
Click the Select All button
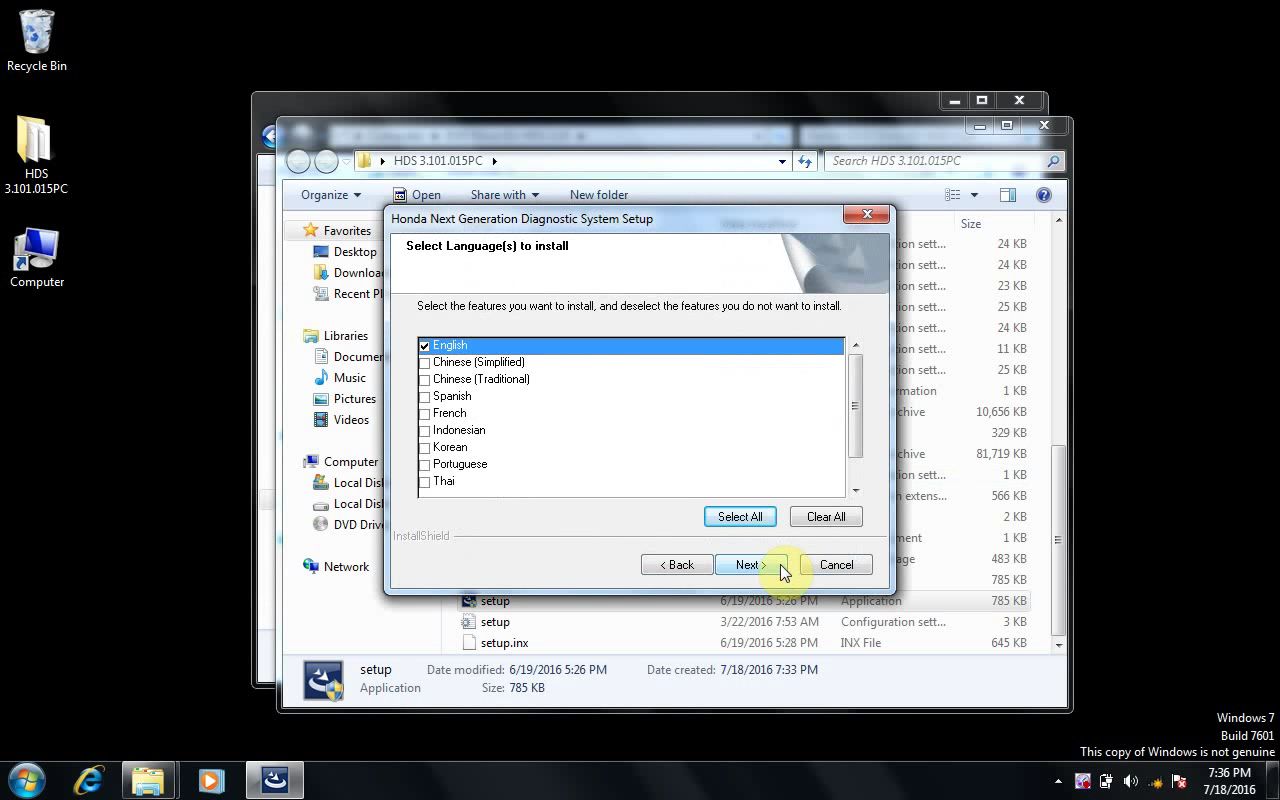[740, 517]
